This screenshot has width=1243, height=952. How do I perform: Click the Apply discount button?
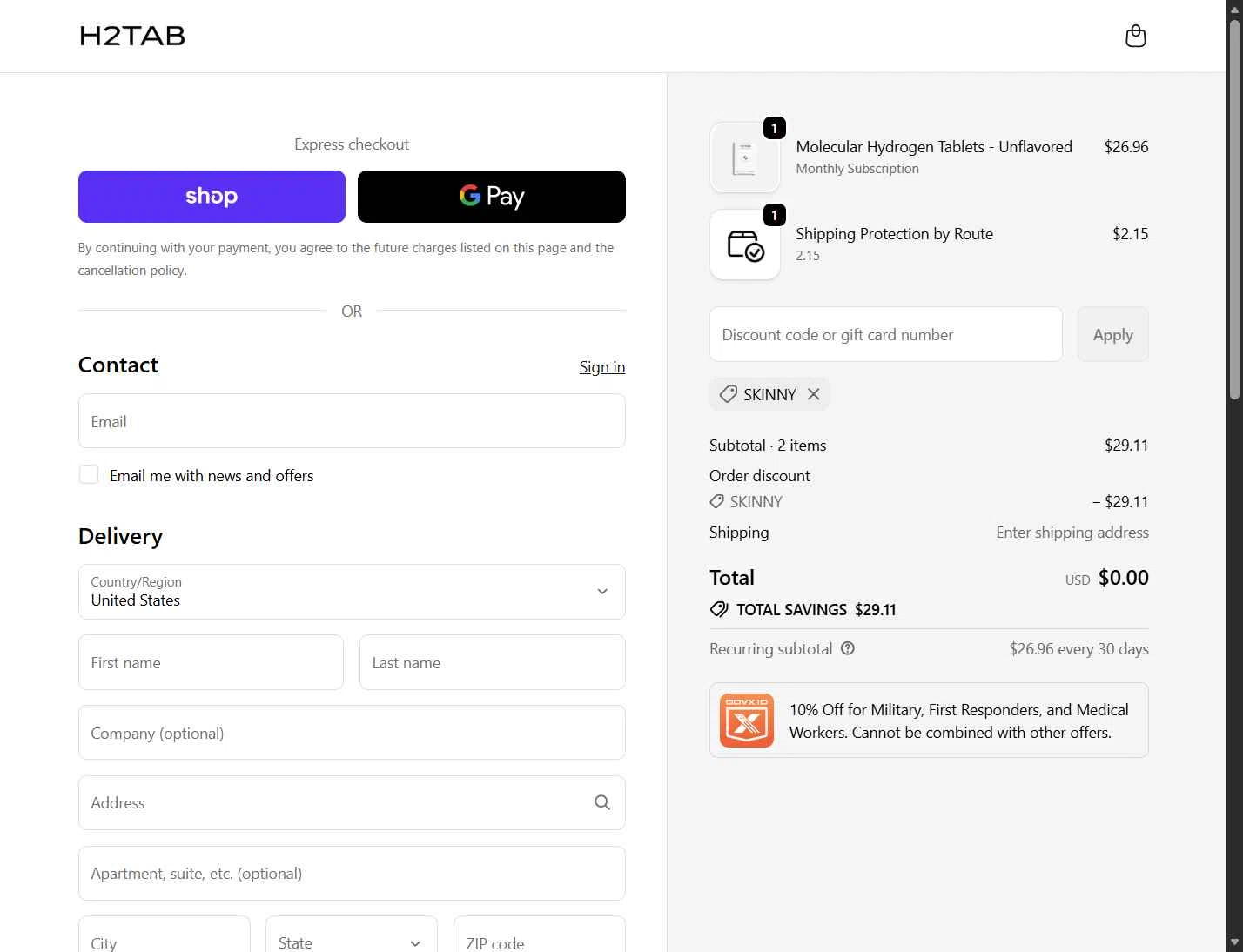pyautogui.click(x=1113, y=334)
